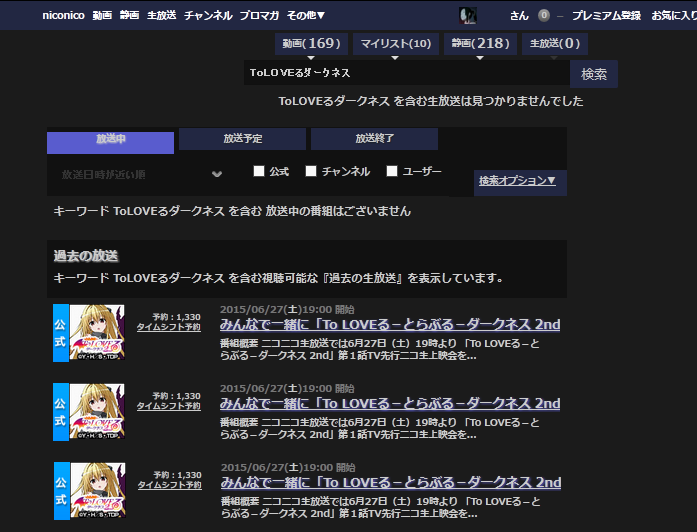Click the 検索 search button
Viewport: 697px width, 532px height.
(x=594, y=74)
